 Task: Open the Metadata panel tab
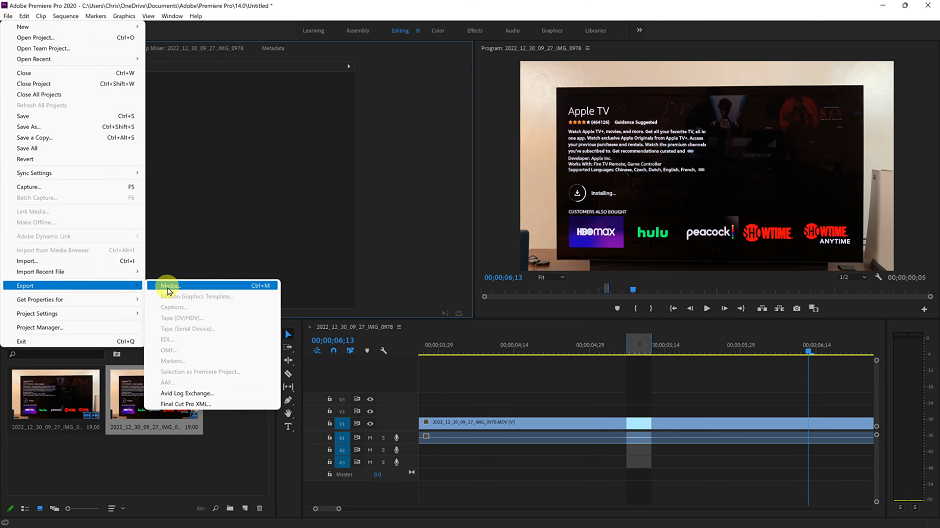click(273, 48)
